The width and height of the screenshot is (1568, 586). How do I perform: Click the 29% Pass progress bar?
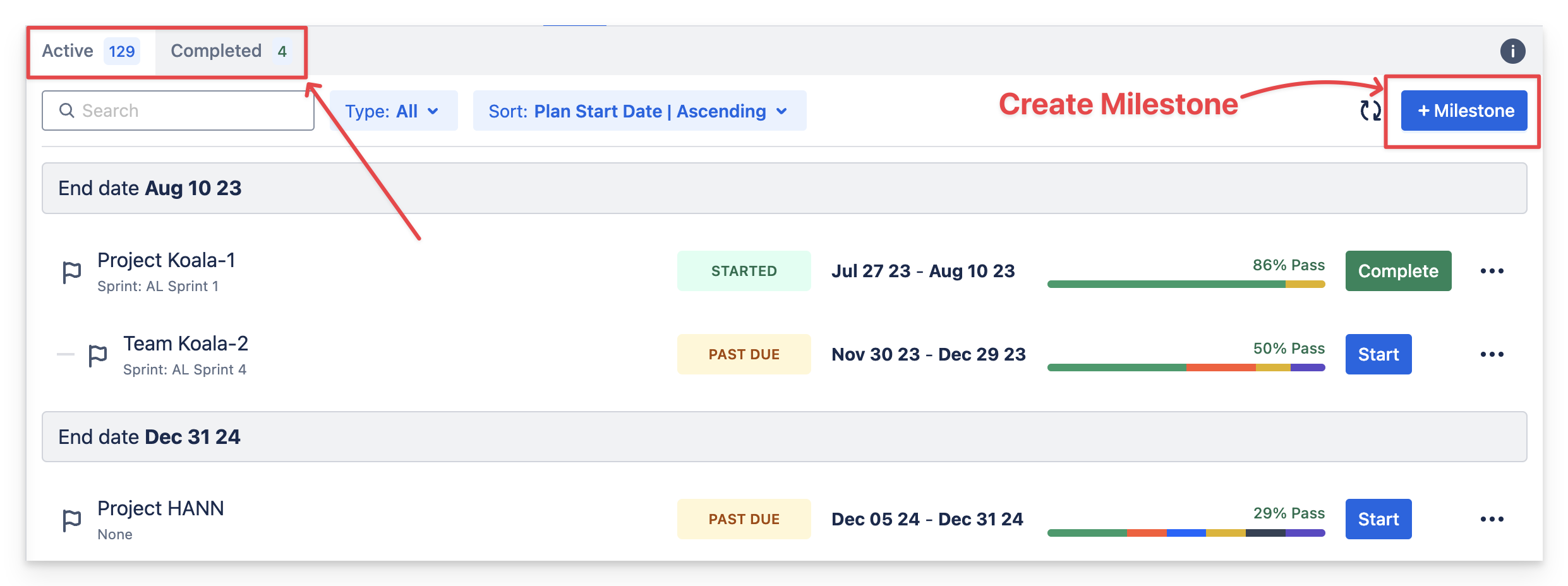click(x=1185, y=533)
